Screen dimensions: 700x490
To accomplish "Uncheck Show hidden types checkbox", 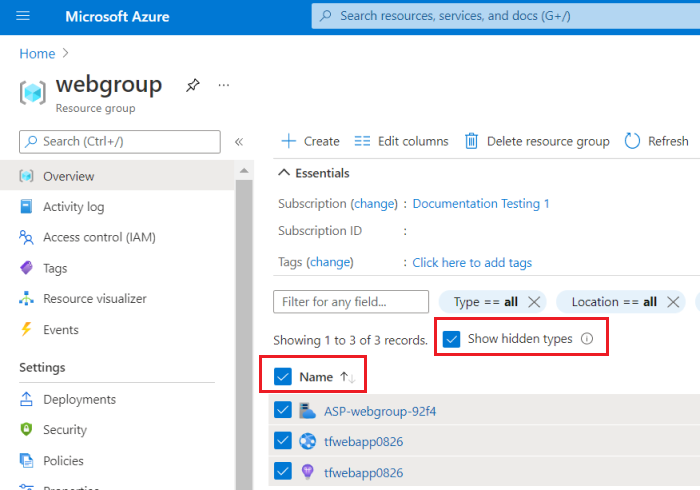I will coord(452,339).
